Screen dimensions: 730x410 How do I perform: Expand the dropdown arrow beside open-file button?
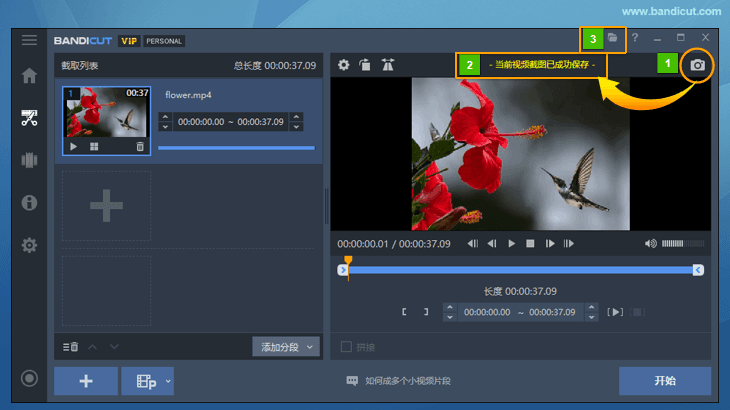168,381
